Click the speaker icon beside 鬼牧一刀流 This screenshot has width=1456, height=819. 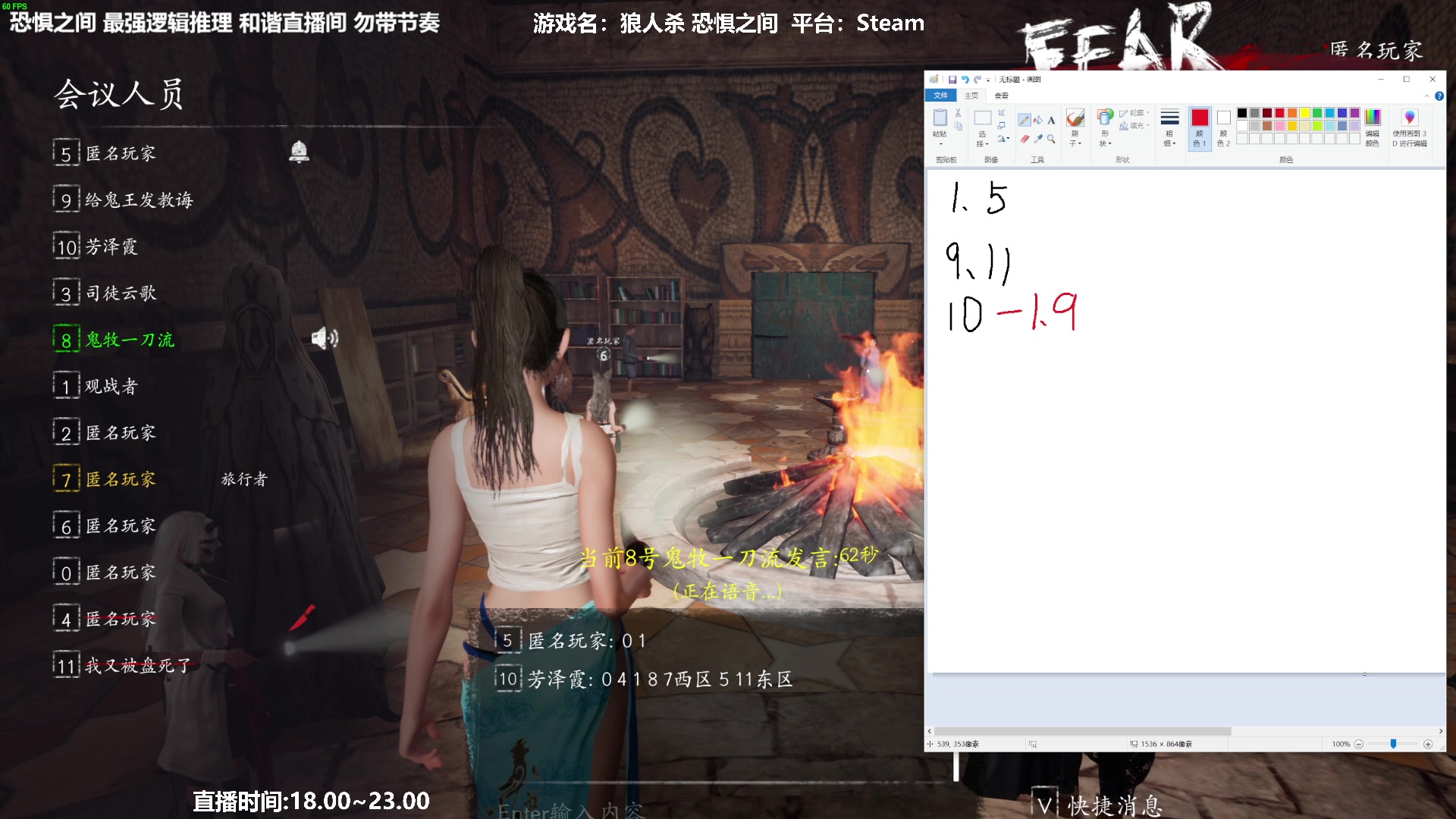coord(325,338)
